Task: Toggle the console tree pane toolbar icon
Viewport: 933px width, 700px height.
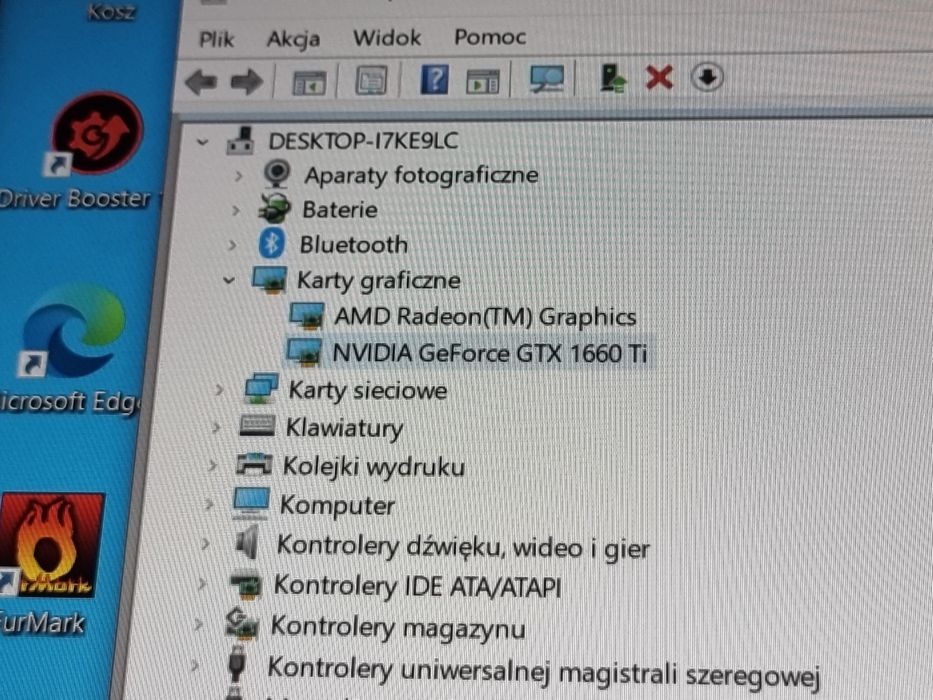Action: [x=309, y=83]
